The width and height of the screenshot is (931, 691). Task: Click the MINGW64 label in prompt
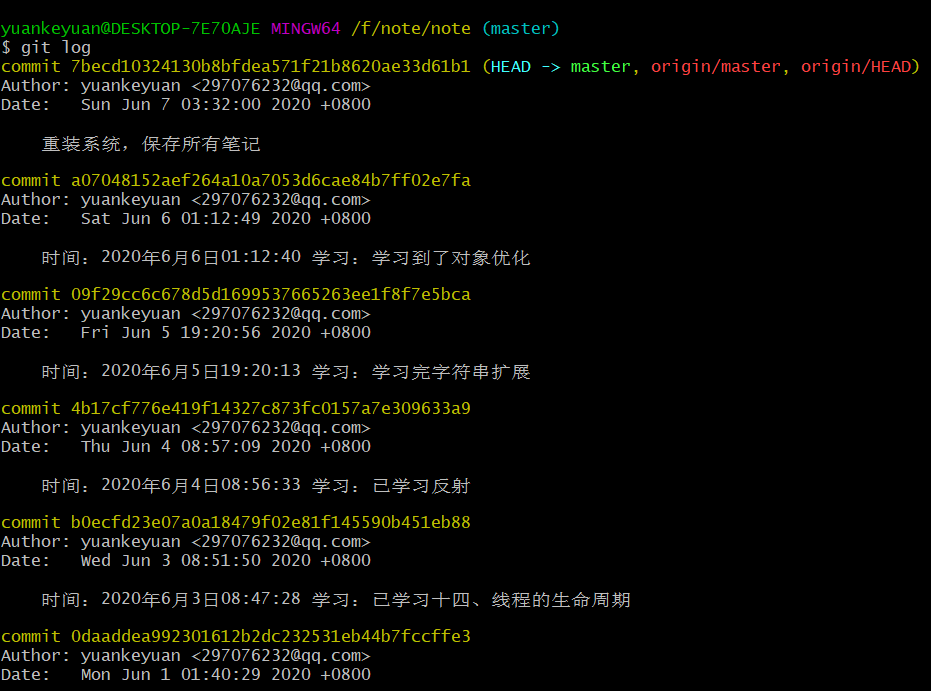point(306,28)
